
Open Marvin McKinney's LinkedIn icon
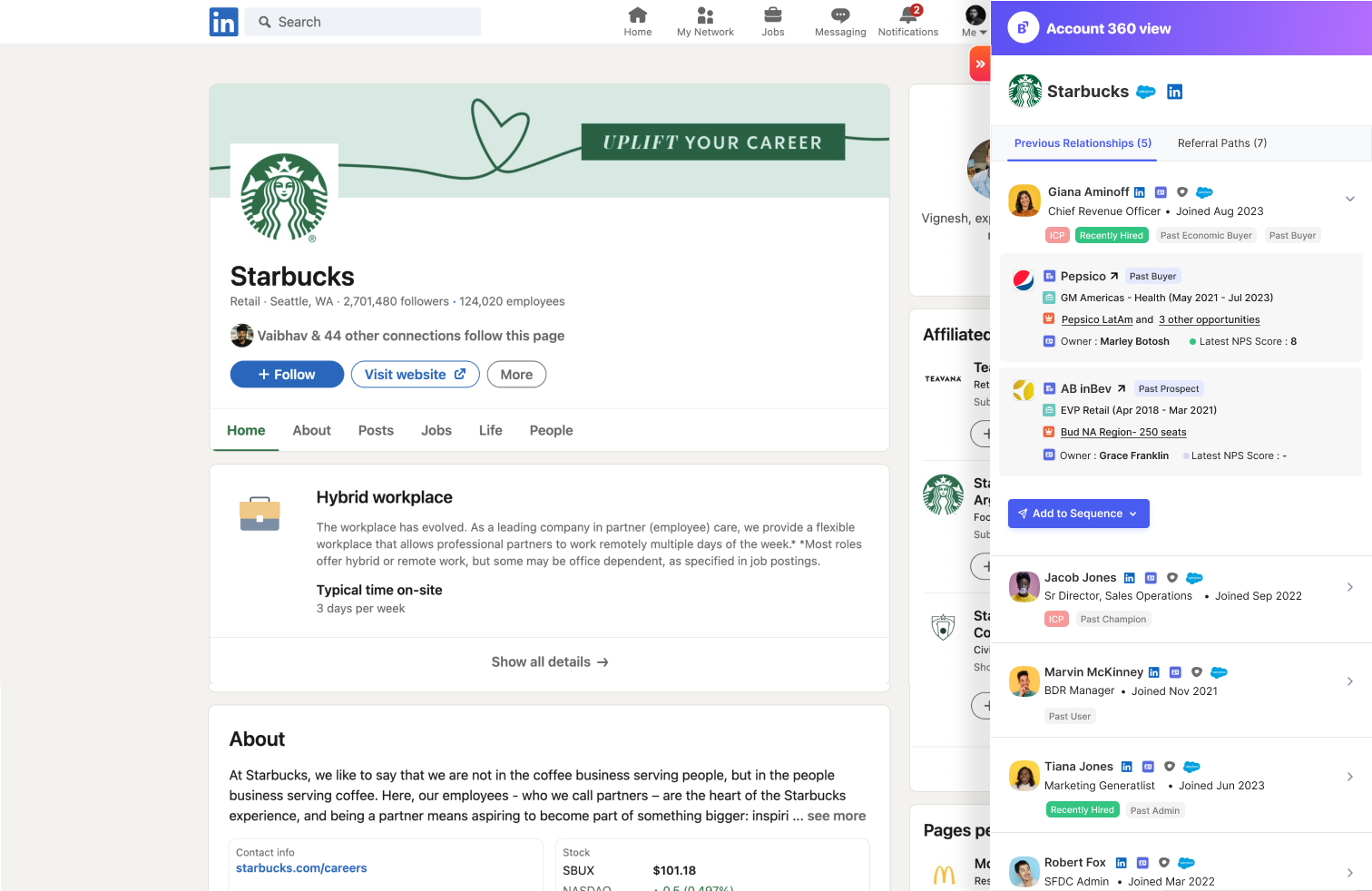coord(1154,672)
